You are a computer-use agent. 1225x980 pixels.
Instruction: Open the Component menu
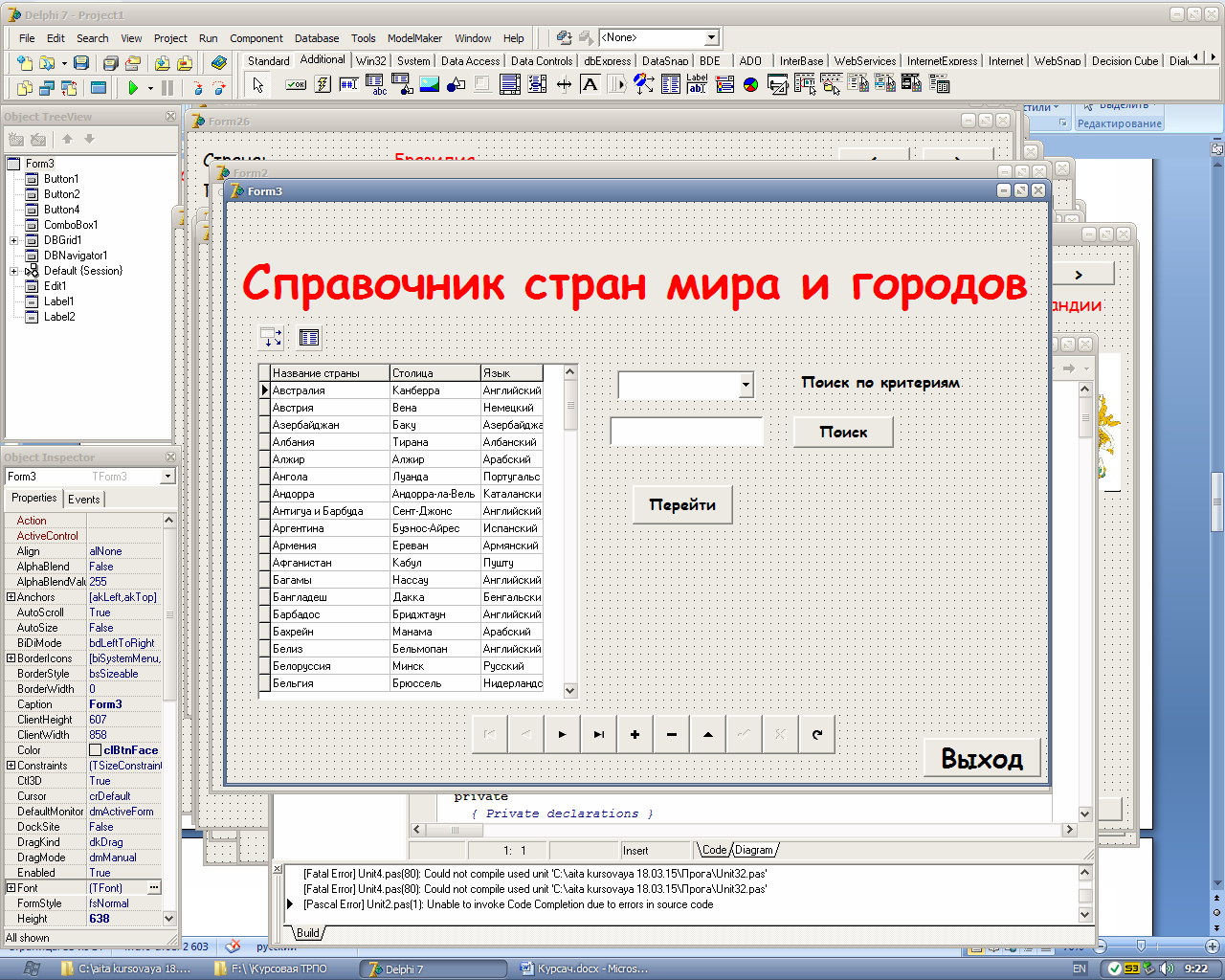pyautogui.click(x=256, y=38)
